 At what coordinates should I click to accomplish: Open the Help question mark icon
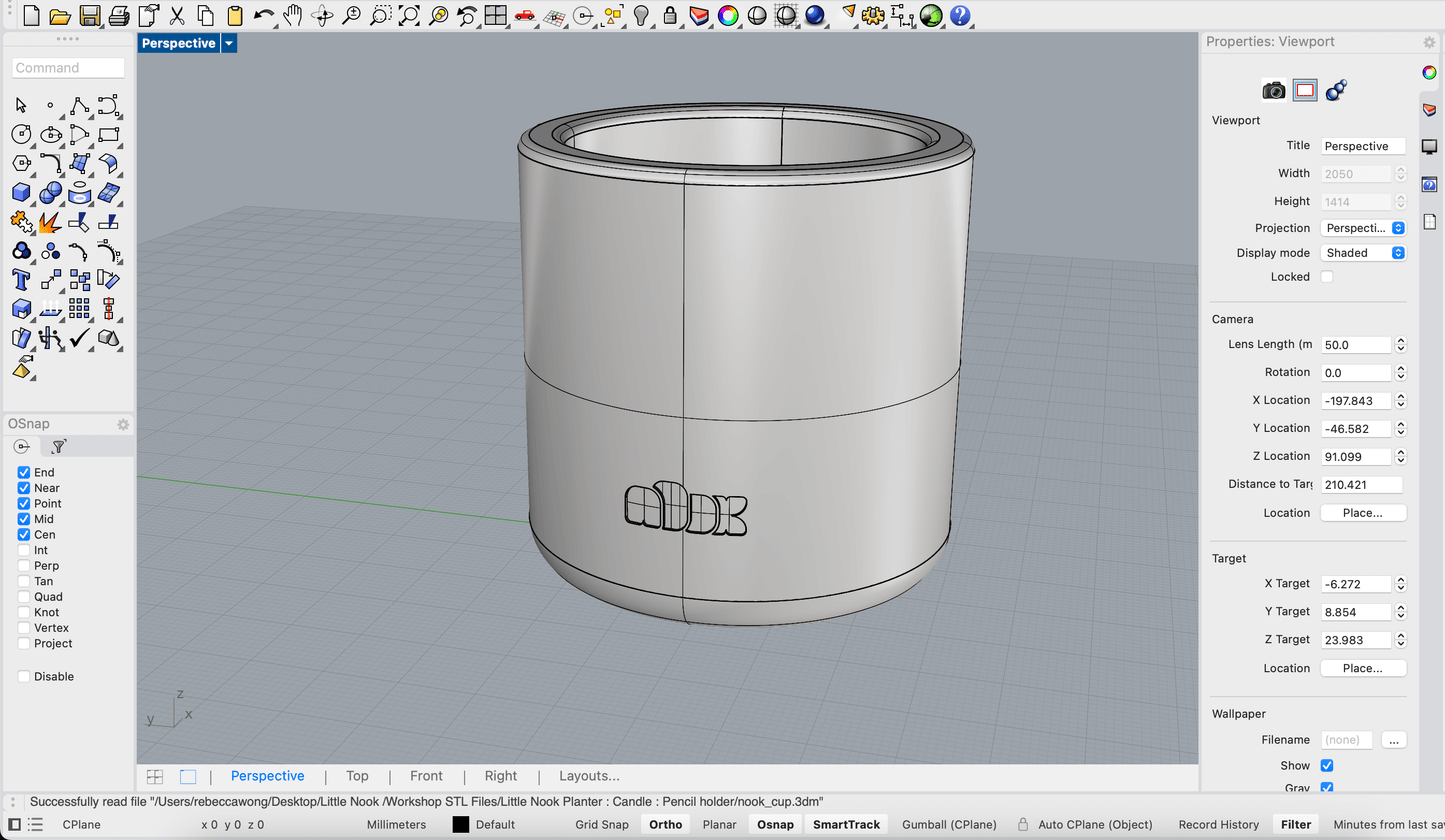click(x=960, y=15)
